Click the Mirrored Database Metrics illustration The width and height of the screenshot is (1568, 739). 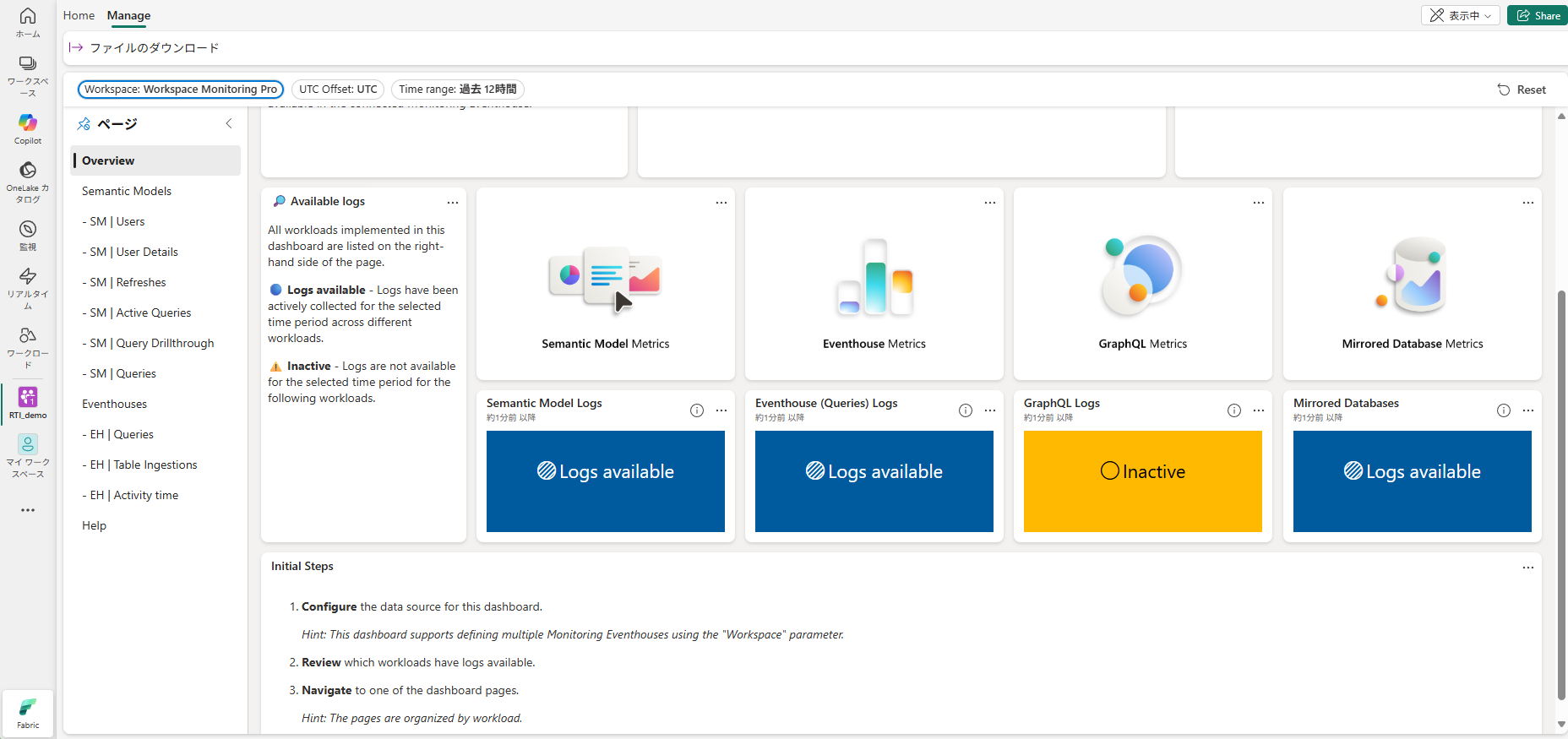coord(1413,275)
